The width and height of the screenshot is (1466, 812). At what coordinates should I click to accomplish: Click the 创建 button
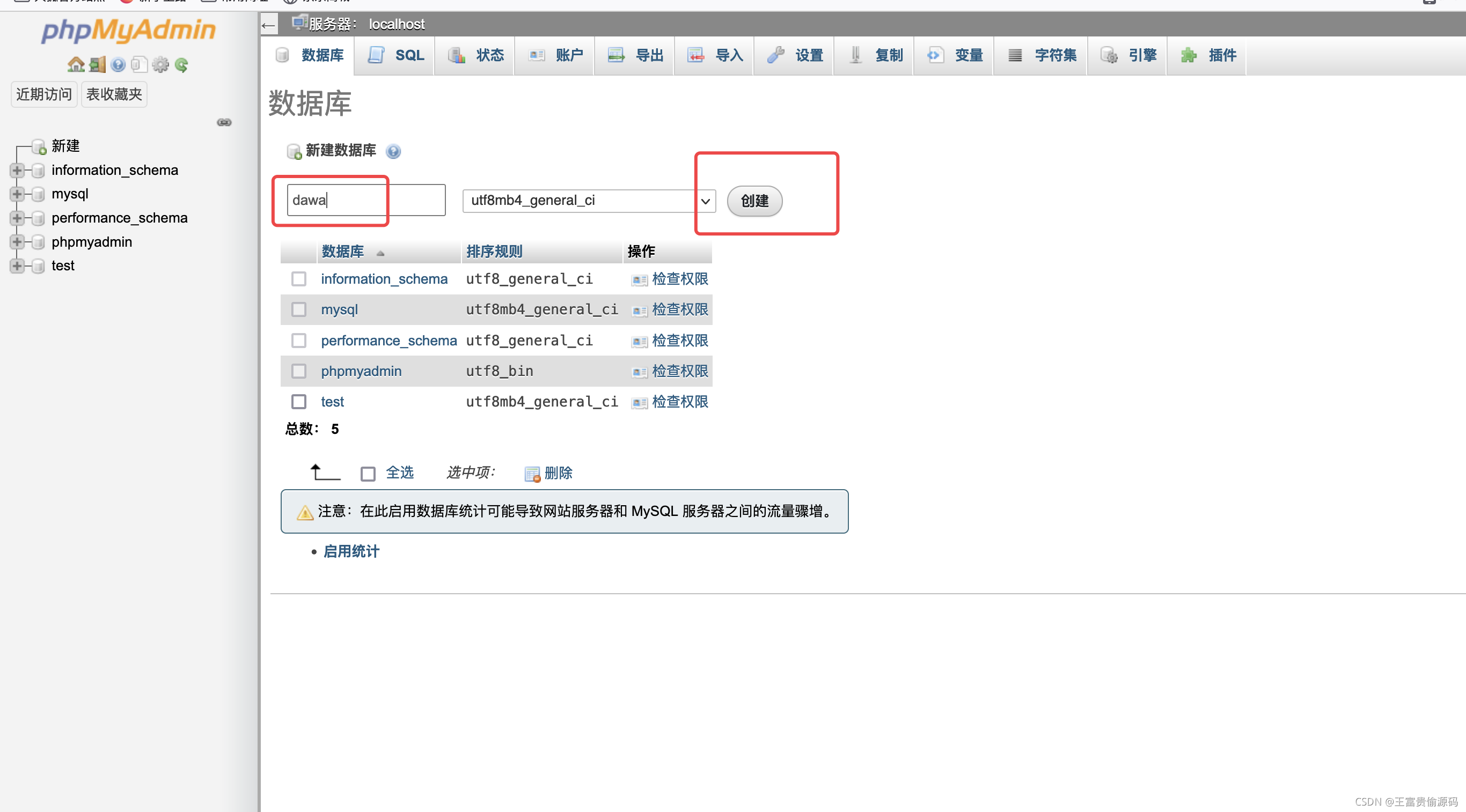(x=754, y=201)
